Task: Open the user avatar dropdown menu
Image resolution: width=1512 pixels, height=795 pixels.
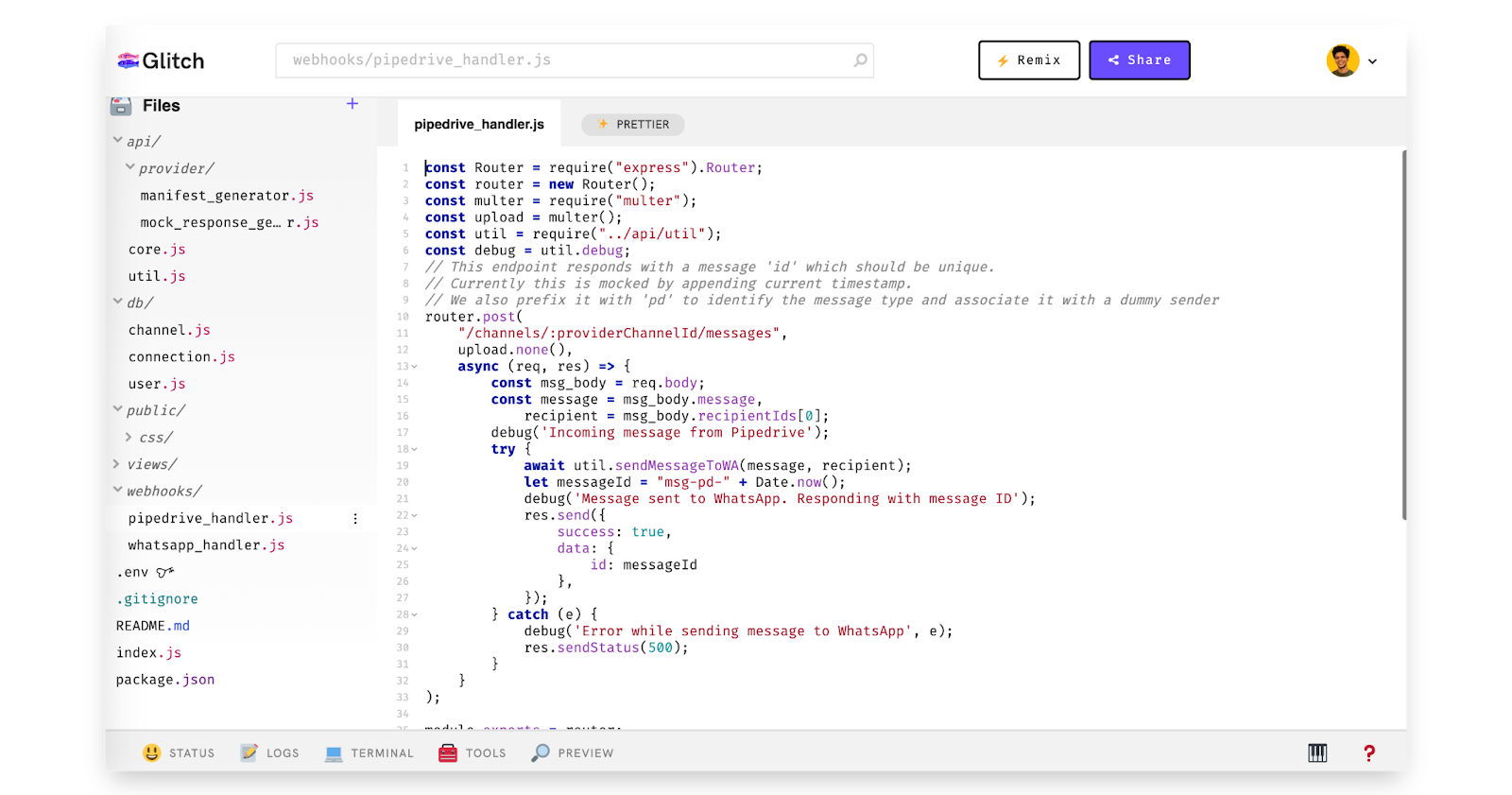Action: pos(1352,60)
